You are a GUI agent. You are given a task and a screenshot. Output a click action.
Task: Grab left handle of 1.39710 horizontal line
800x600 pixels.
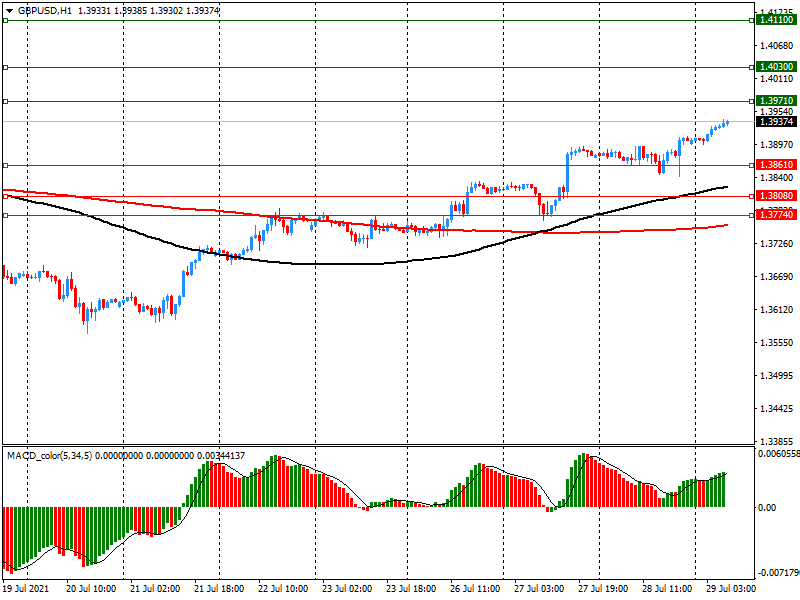(5, 102)
